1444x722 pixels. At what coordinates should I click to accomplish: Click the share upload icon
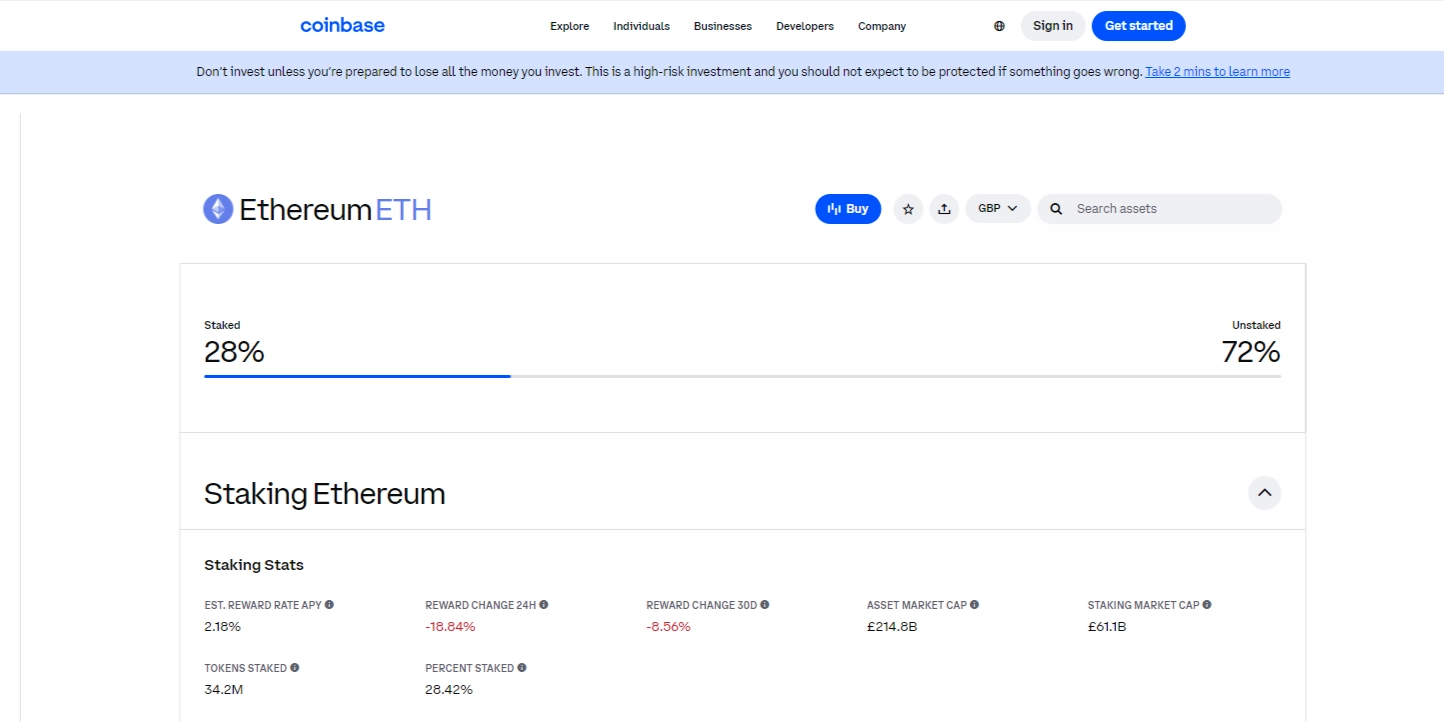coord(944,209)
